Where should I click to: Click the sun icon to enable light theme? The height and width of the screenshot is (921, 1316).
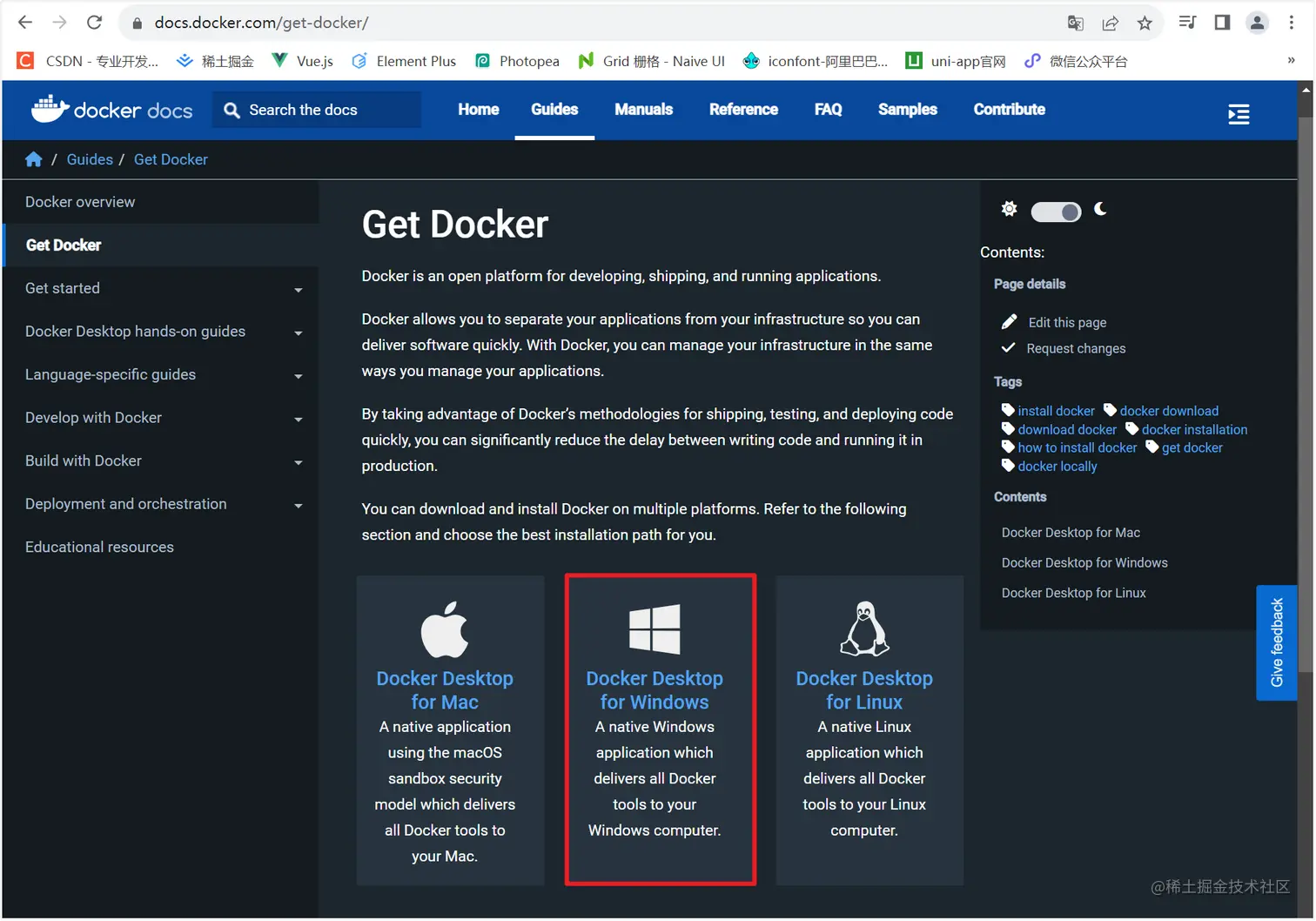coord(1009,209)
